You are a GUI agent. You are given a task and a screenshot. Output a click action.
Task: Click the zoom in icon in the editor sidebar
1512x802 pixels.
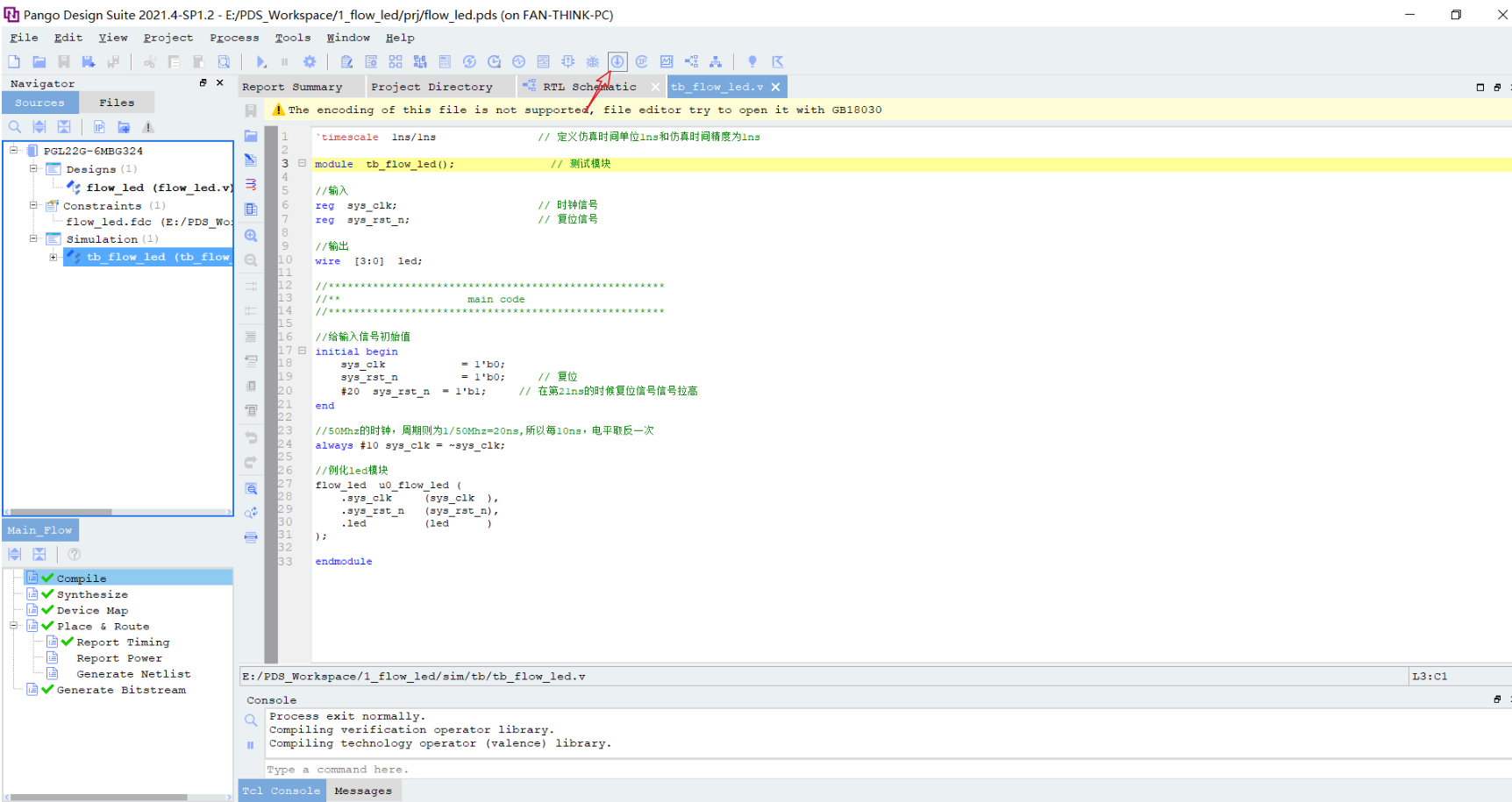pyautogui.click(x=251, y=236)
